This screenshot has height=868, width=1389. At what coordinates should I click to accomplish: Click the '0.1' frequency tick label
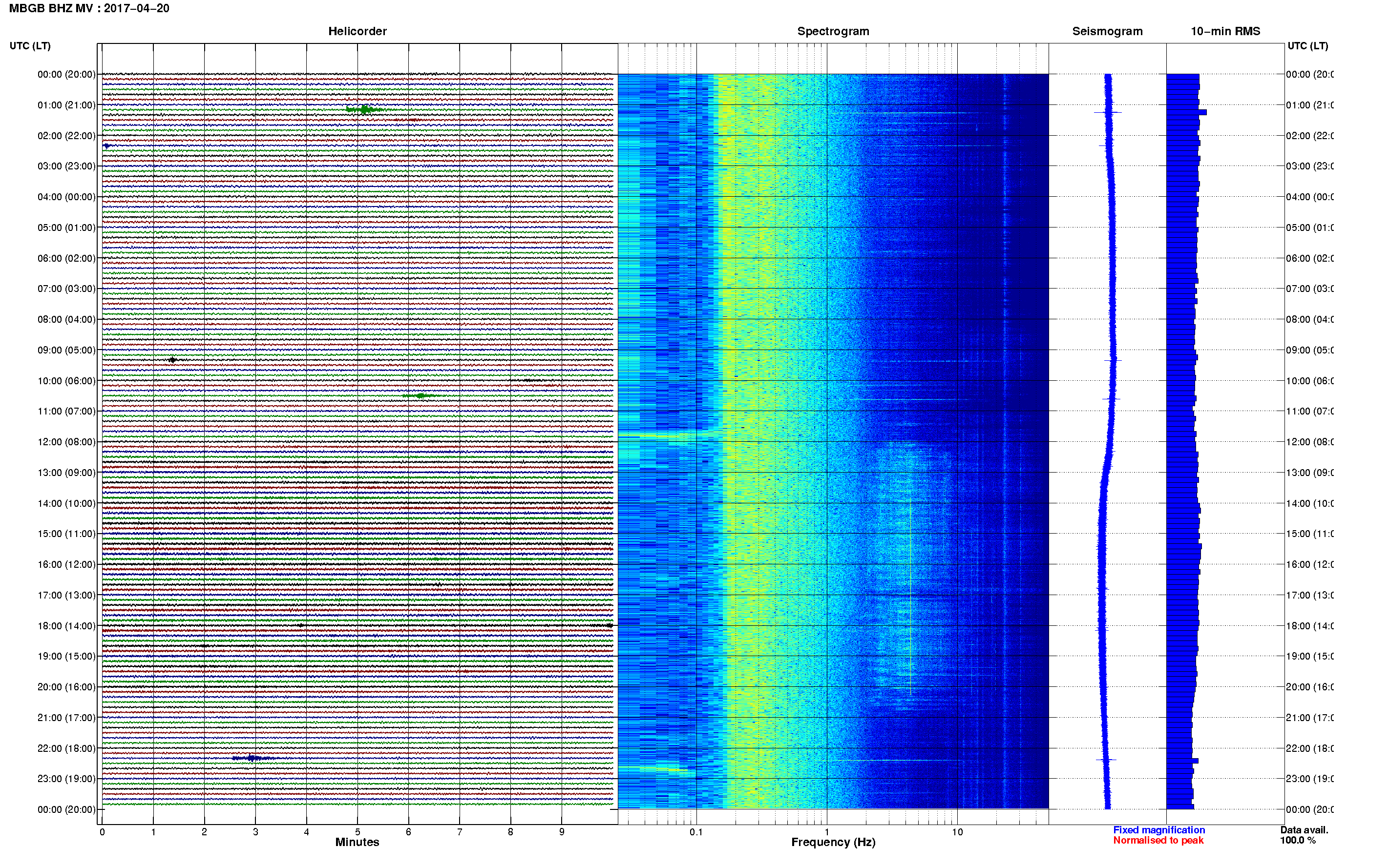coord(696,832)
